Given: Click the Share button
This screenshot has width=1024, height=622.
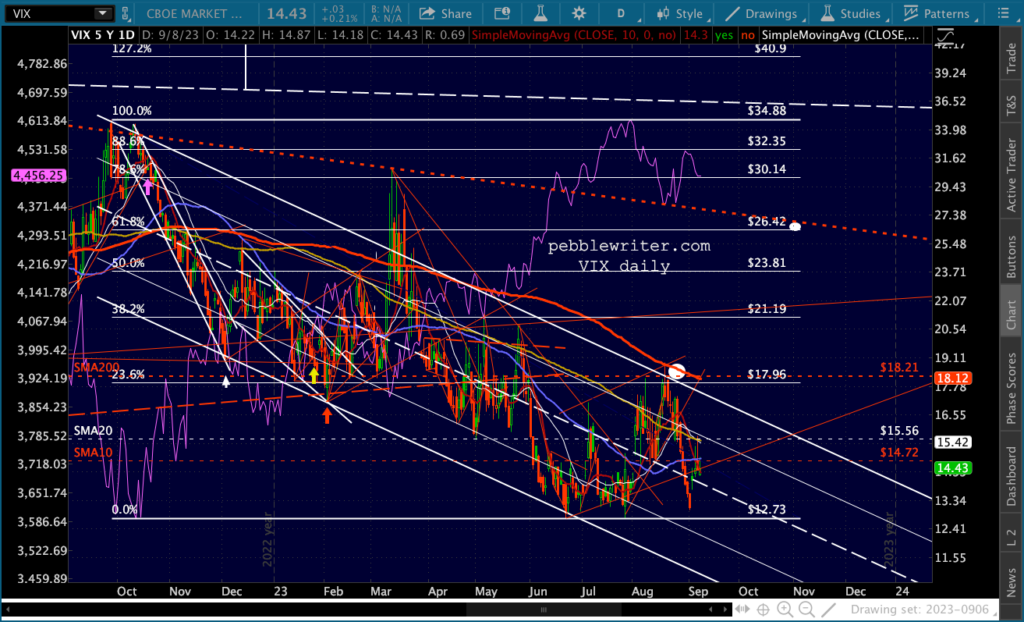Looking at the screenshot, I should click(445, 13).
